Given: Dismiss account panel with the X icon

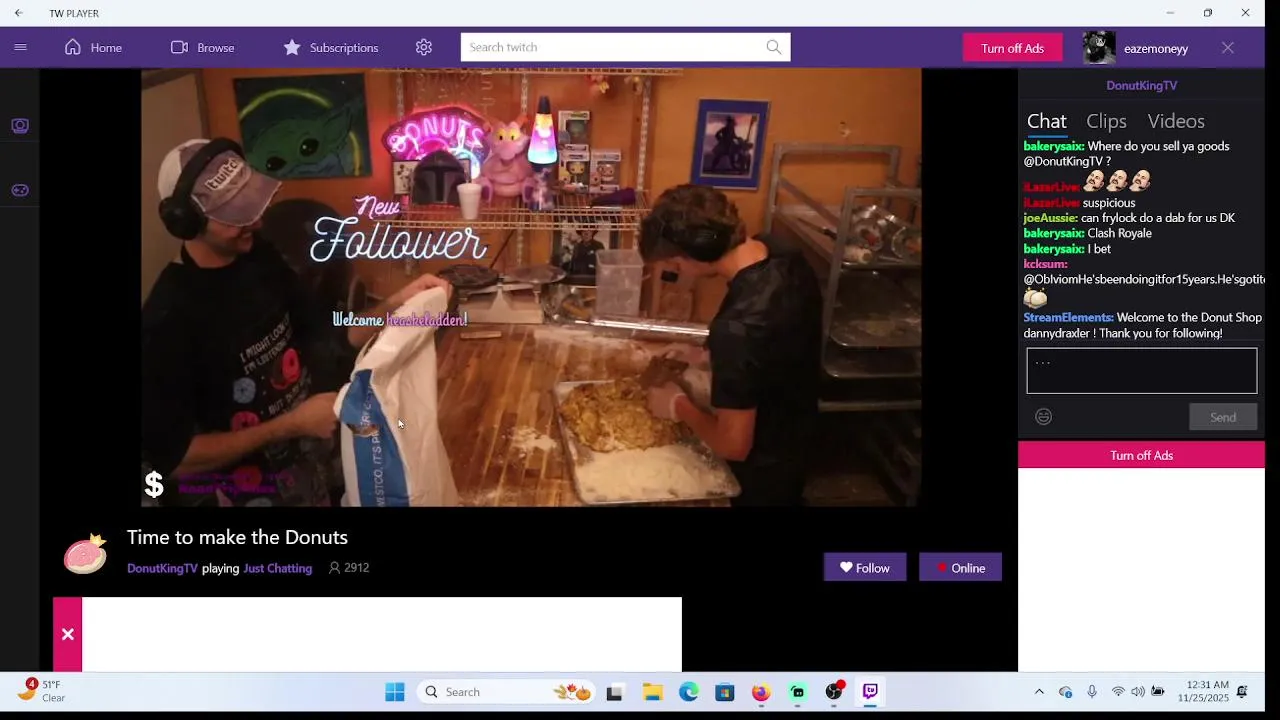Looking at the screenshot, I should click(x=1228, y=48).
